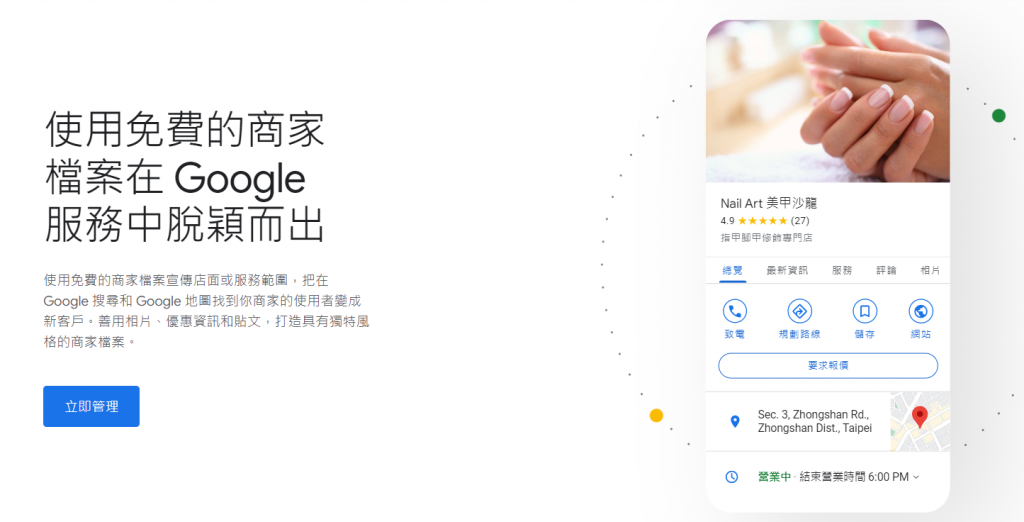Open the 服務 services tab
Screen dimensions: 1024x522
(x=842, y=270)
